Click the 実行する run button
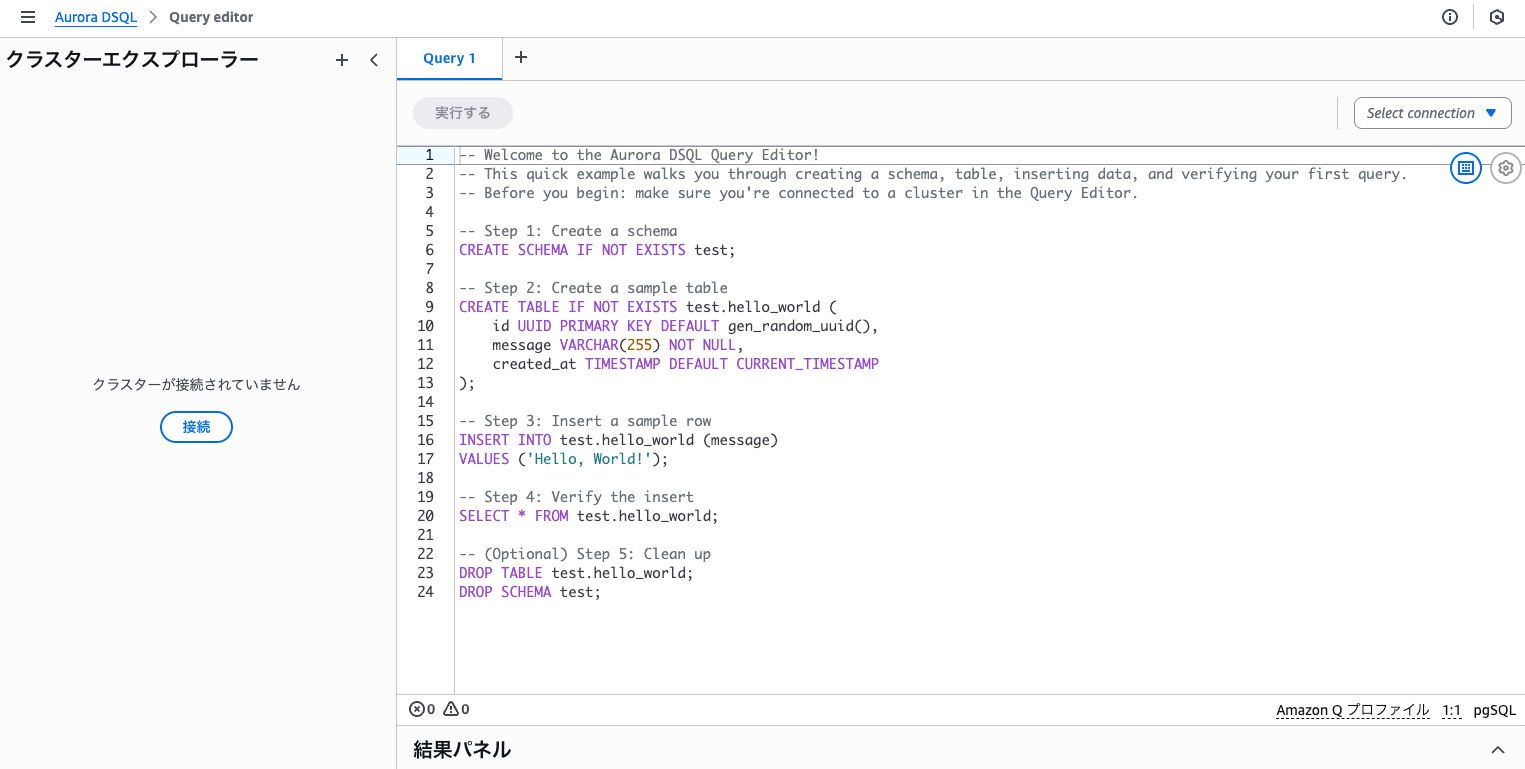 point(462,112)
